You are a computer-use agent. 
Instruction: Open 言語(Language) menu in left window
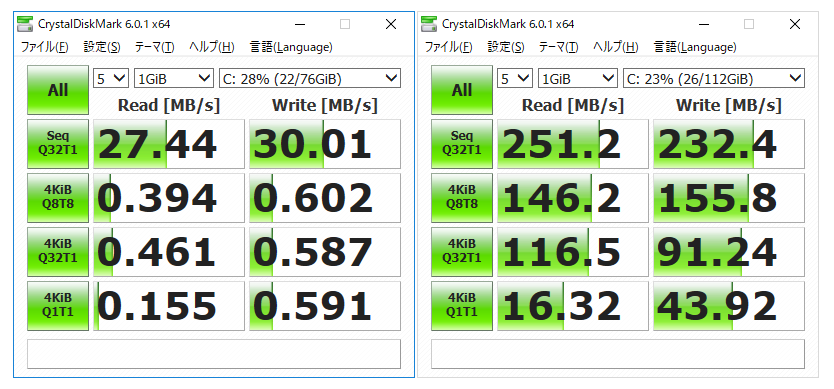[x=291, y=47]
